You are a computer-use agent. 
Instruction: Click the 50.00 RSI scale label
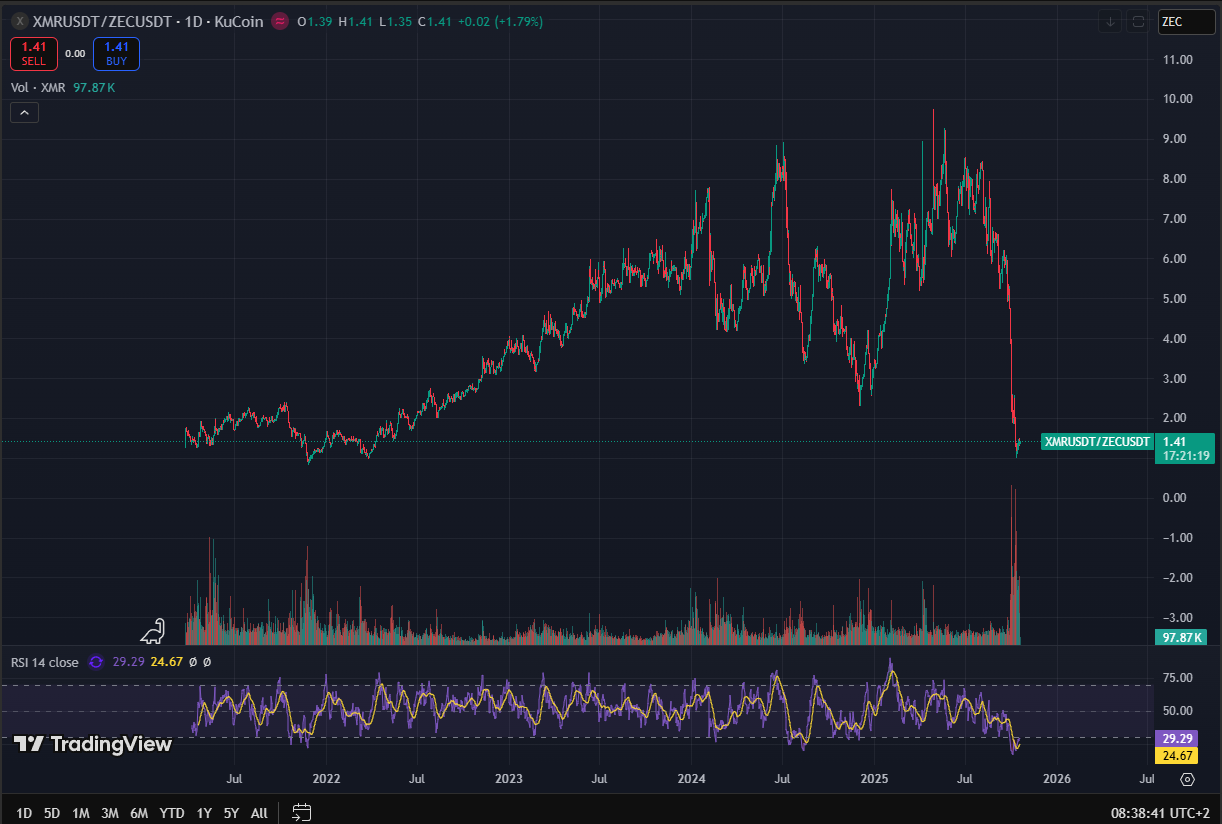click(x=1177, y=711)
